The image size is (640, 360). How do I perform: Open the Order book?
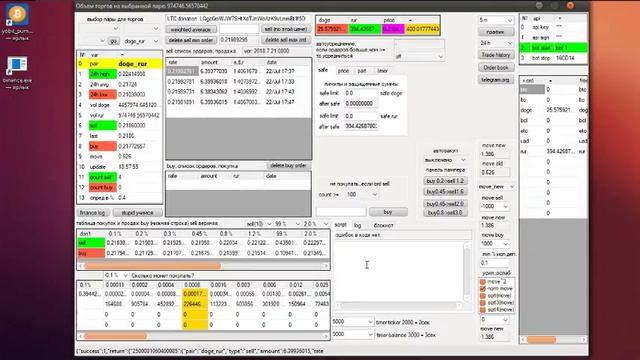coord(496,67)
